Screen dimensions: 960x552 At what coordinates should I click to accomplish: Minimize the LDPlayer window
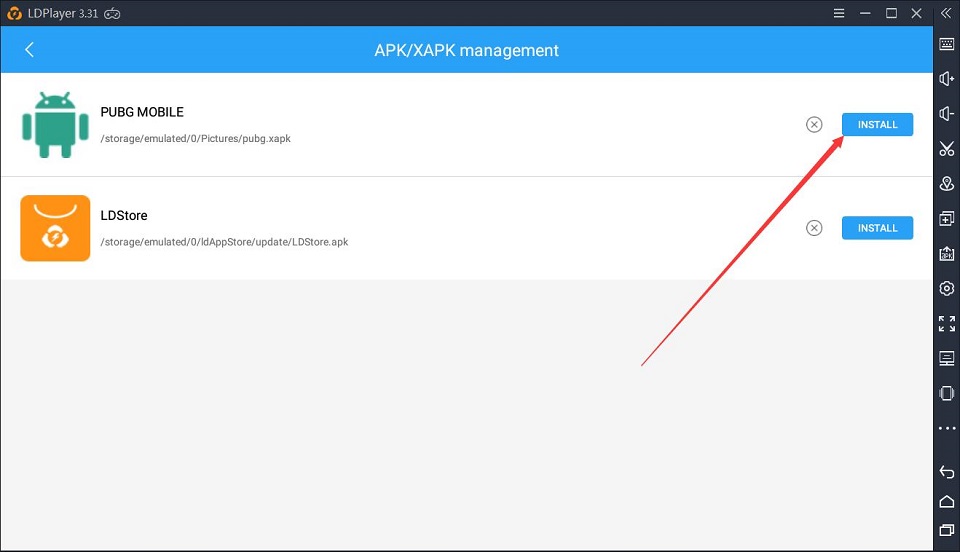click(865, 13)
